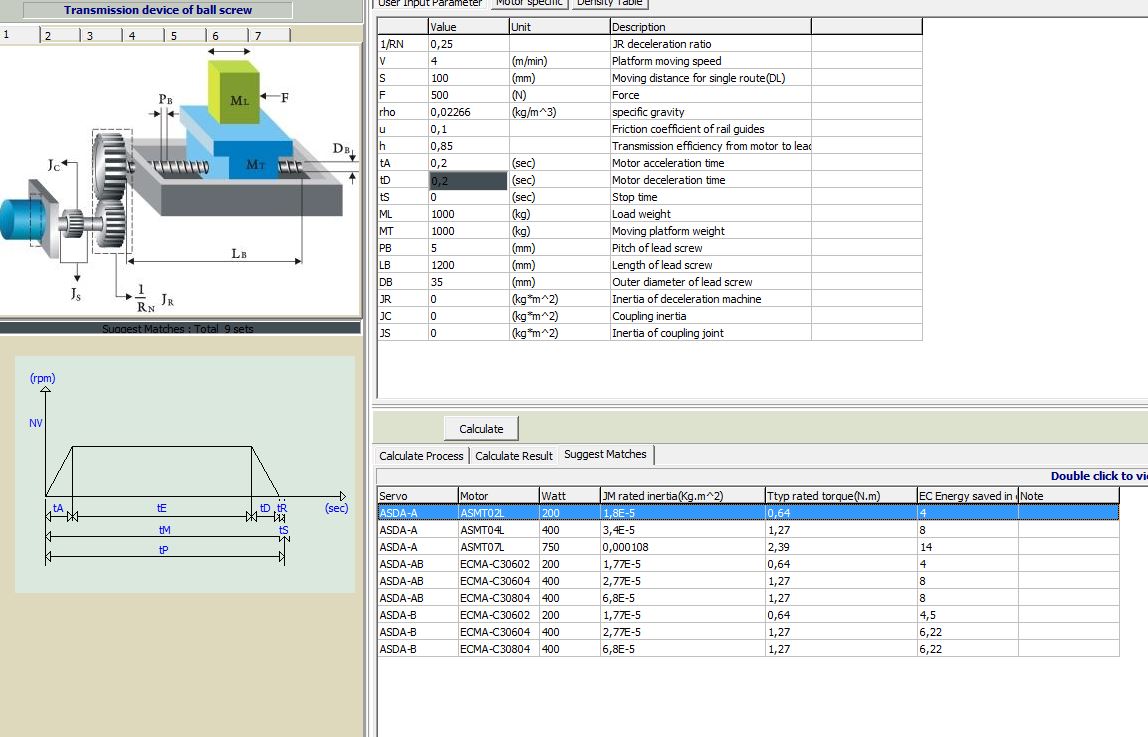Click the Description column header
Screen dimensions: 1148x737
tap(710, 26)
